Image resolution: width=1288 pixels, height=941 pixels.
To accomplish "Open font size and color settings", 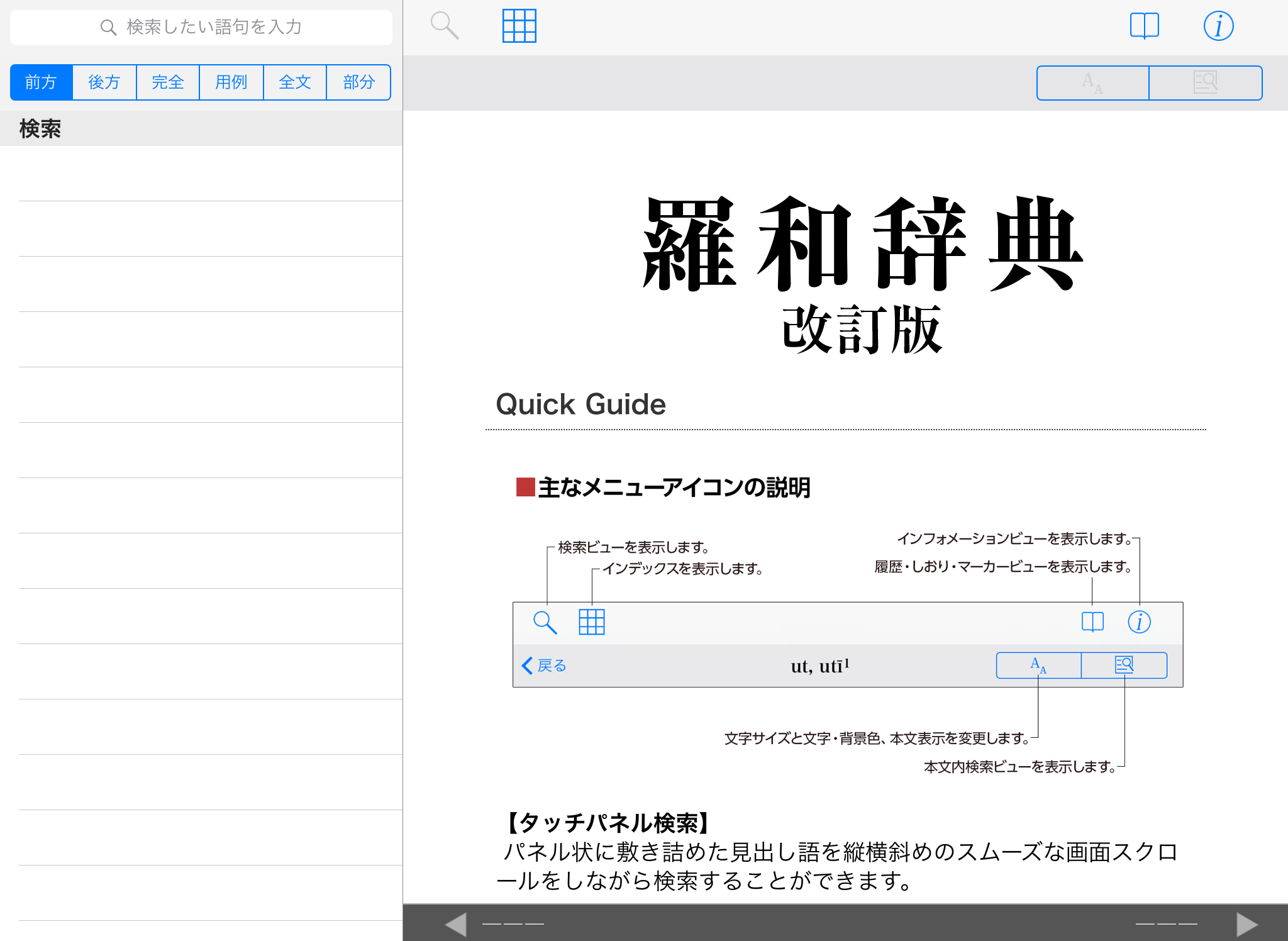I will 1092,82.
